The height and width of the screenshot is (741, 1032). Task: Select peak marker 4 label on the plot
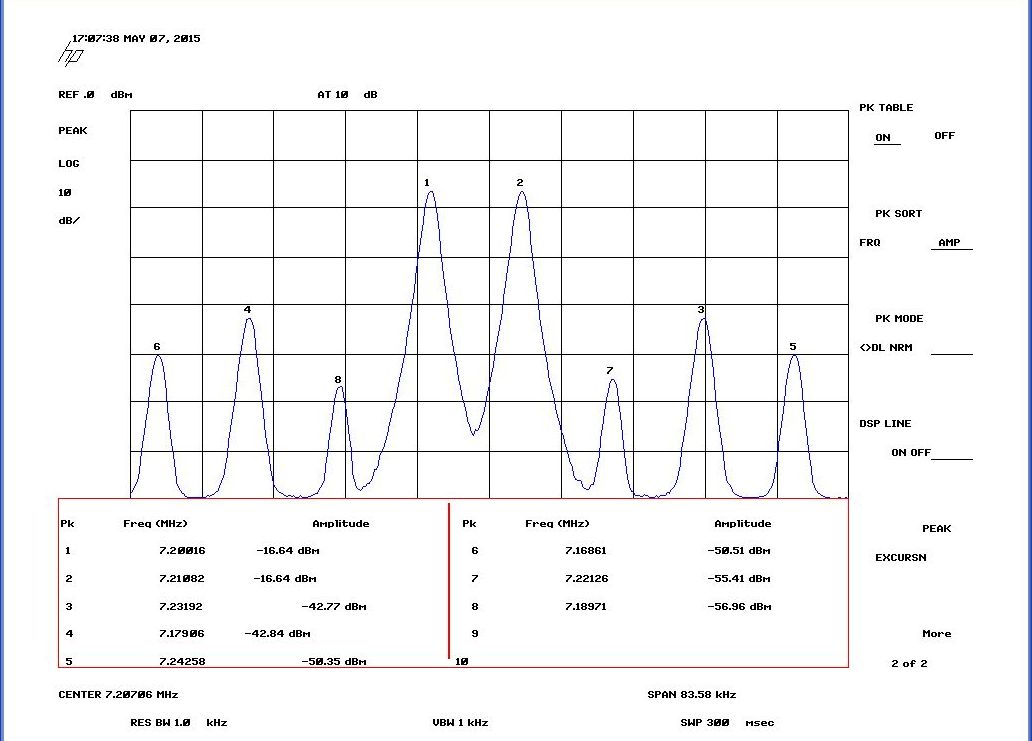(247, 310)
